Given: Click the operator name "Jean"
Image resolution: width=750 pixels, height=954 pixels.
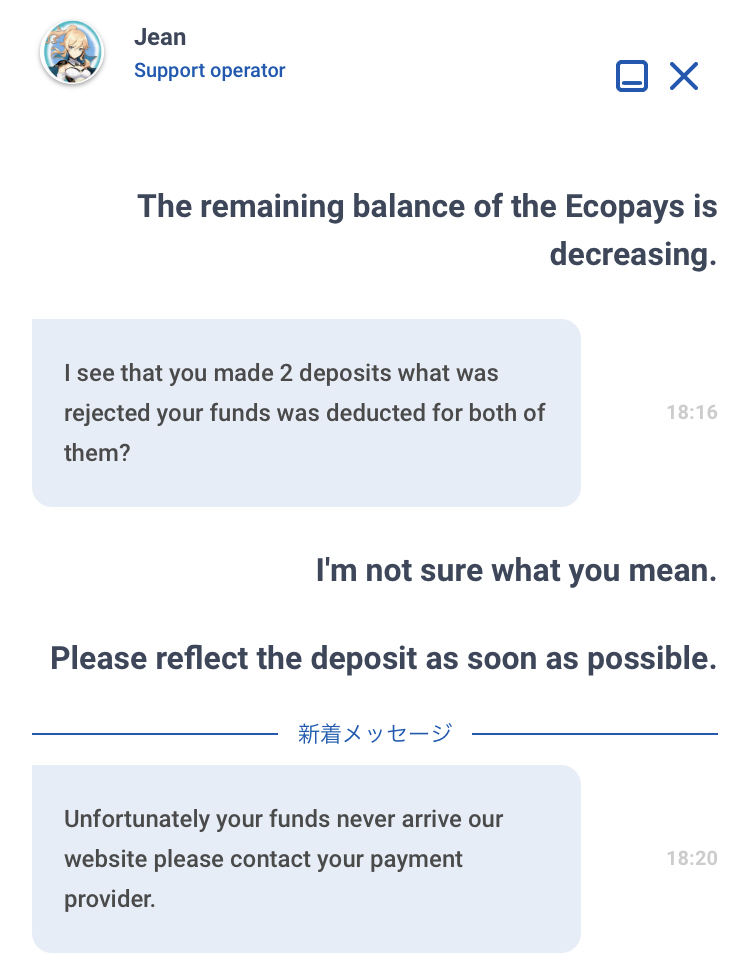Looking at the screenshot, I should pos(160,37).
